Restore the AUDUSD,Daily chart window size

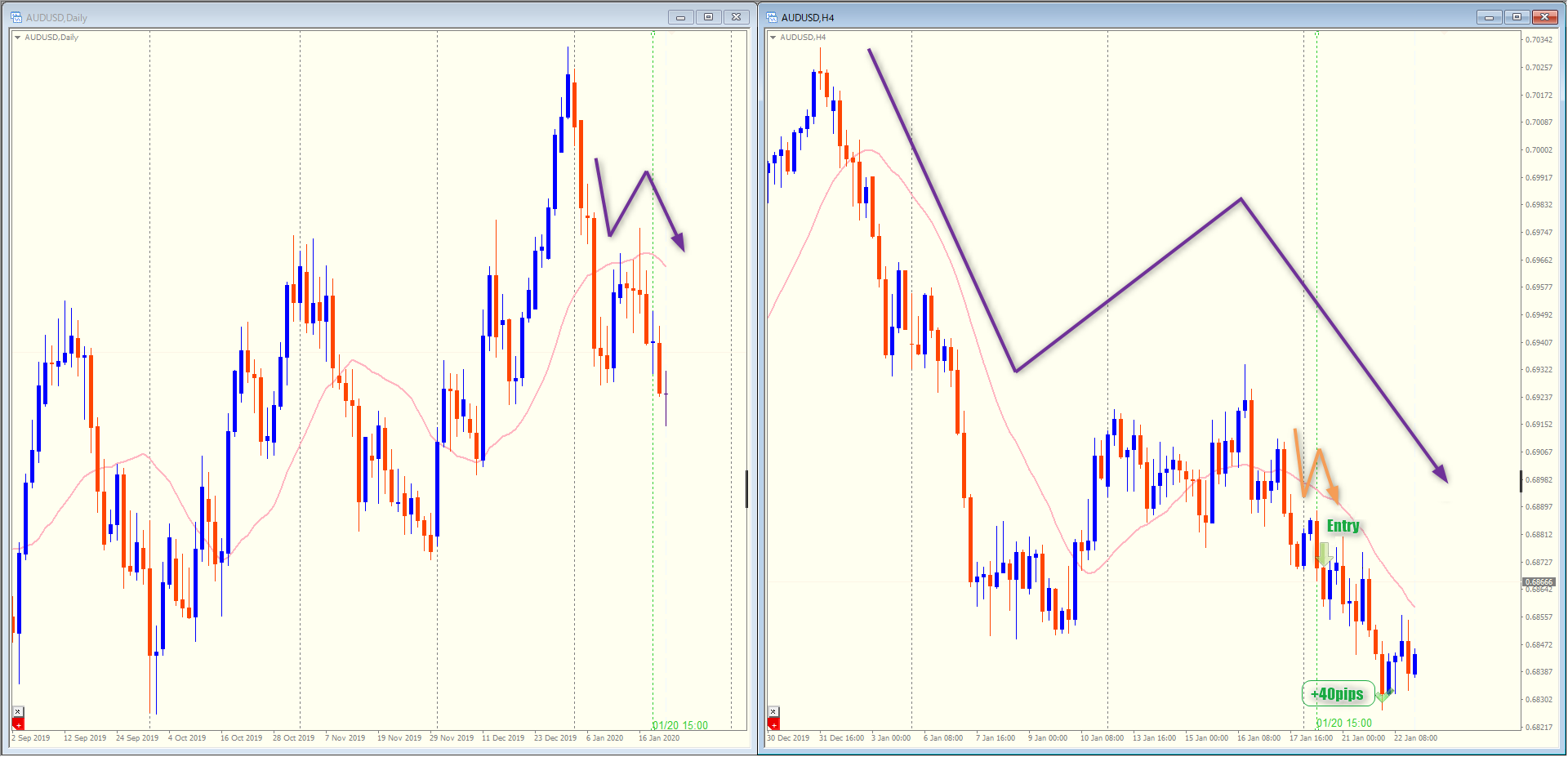[708, 17]
